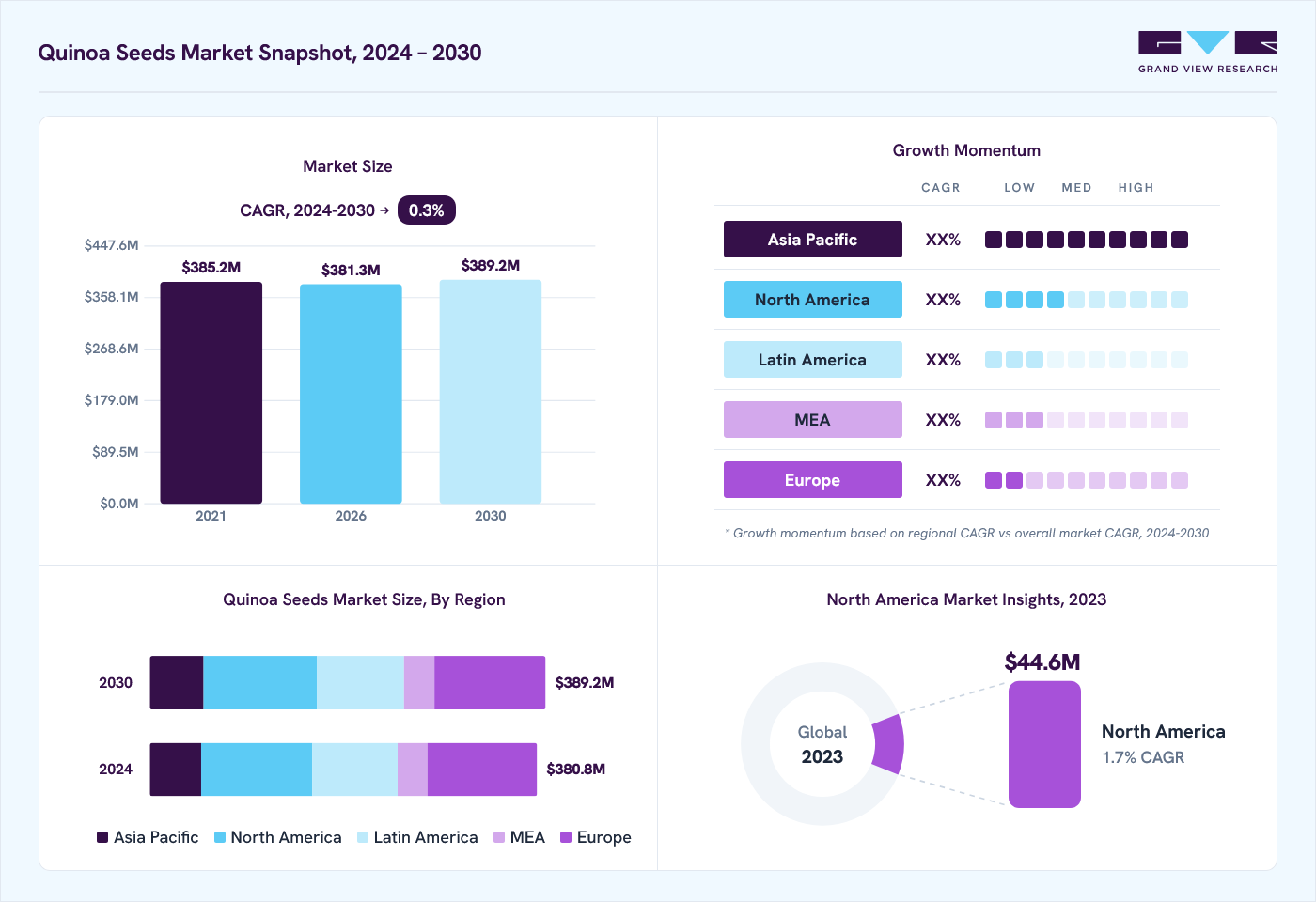This screenshot has height=902, width=1316.
Task: Click the MEA label in Growth Momentum
Action: (813, 420)
